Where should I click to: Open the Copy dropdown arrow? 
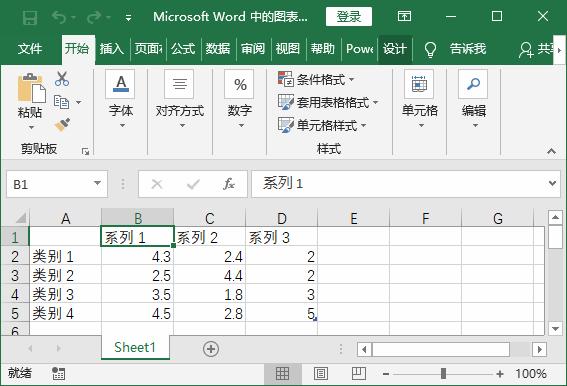pos(78,102)
